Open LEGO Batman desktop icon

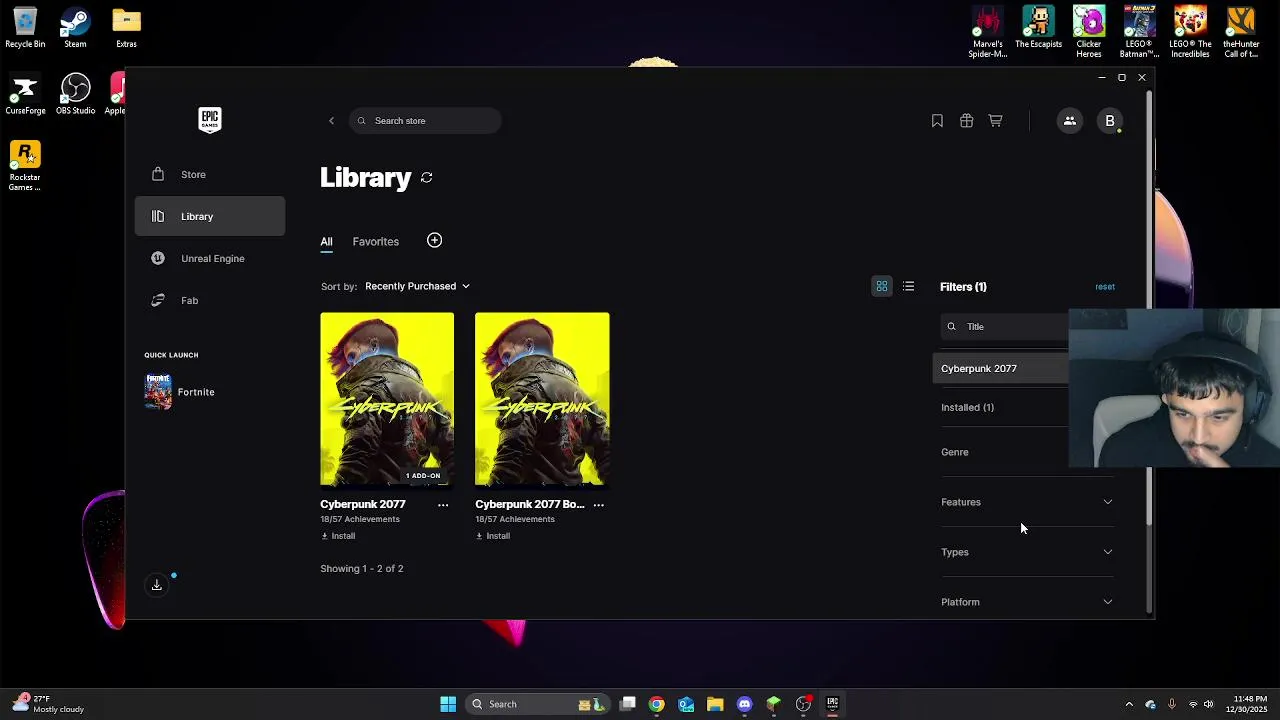1139,32
